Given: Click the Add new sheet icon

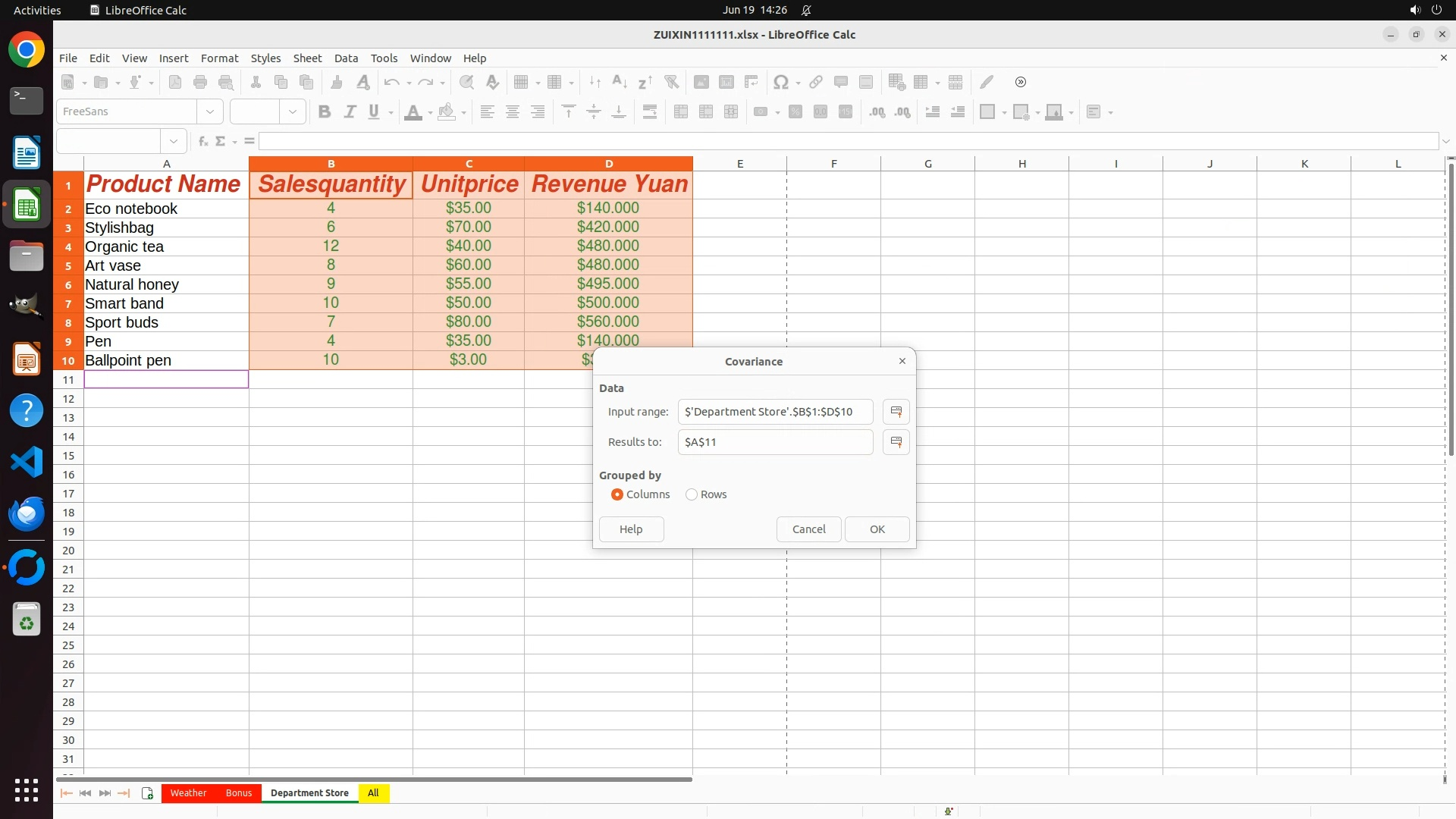Looking at the screenshot, I should pos(147,793).
